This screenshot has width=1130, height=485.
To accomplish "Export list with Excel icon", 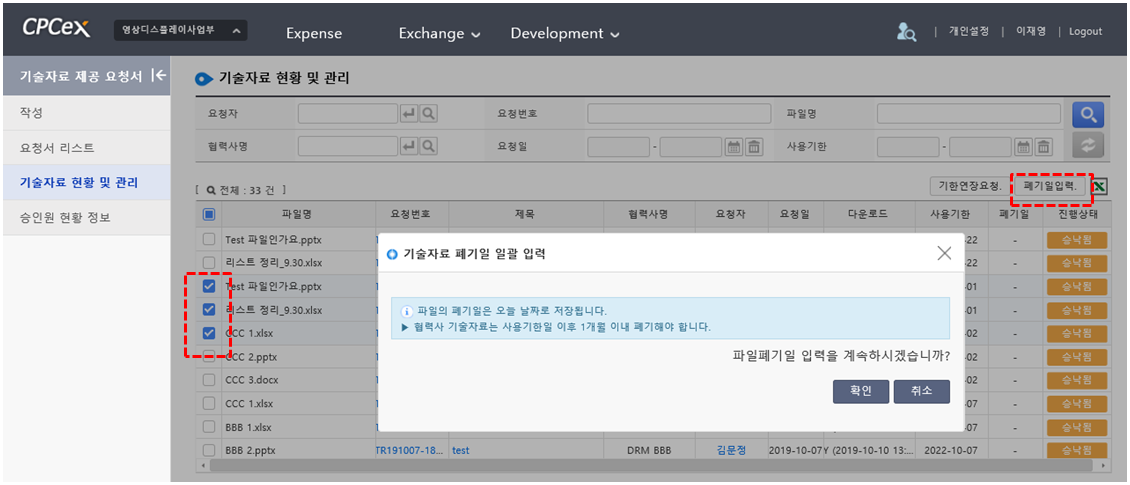I will point(1099,186).
